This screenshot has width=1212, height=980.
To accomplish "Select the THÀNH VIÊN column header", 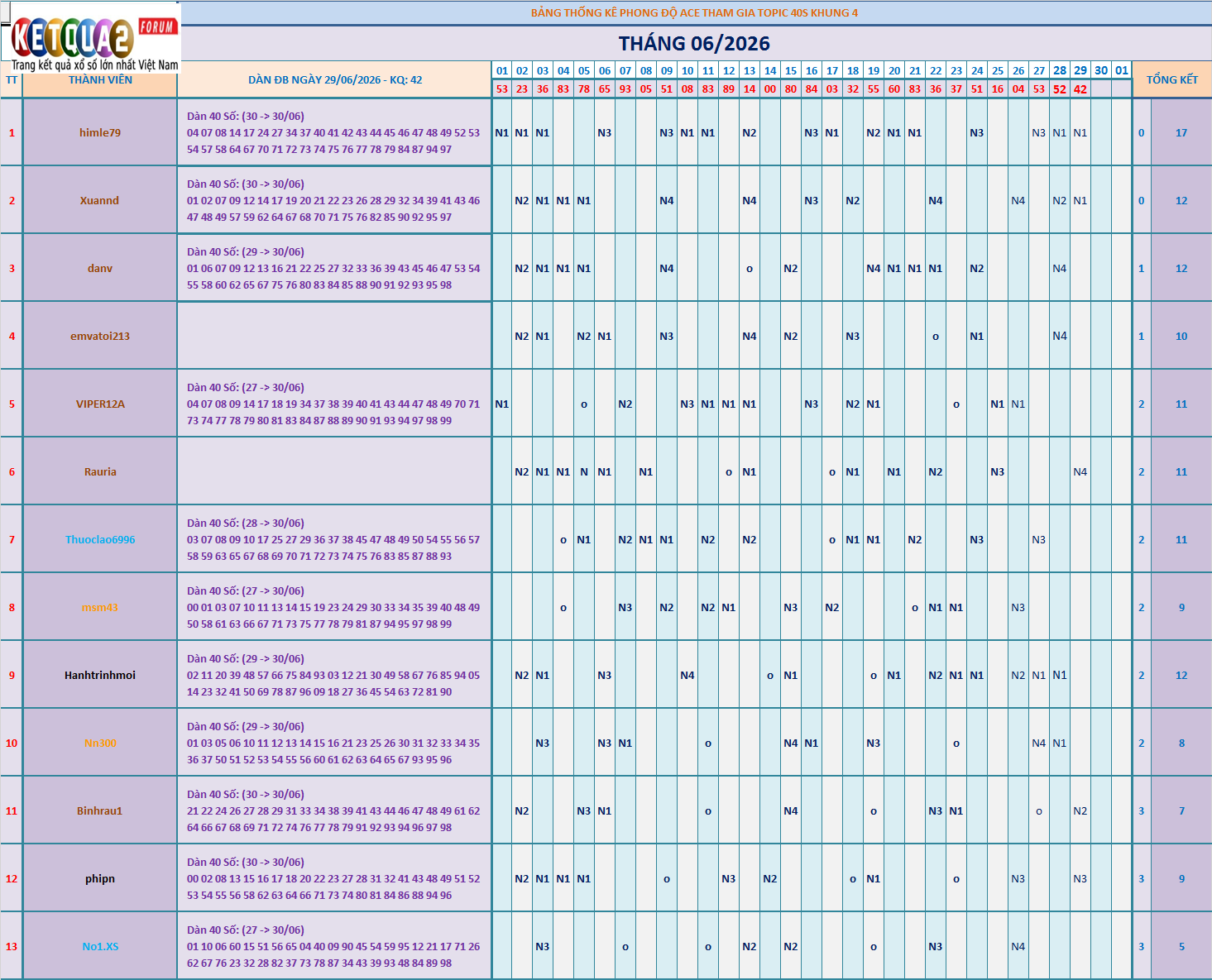I will coord(100,80).
